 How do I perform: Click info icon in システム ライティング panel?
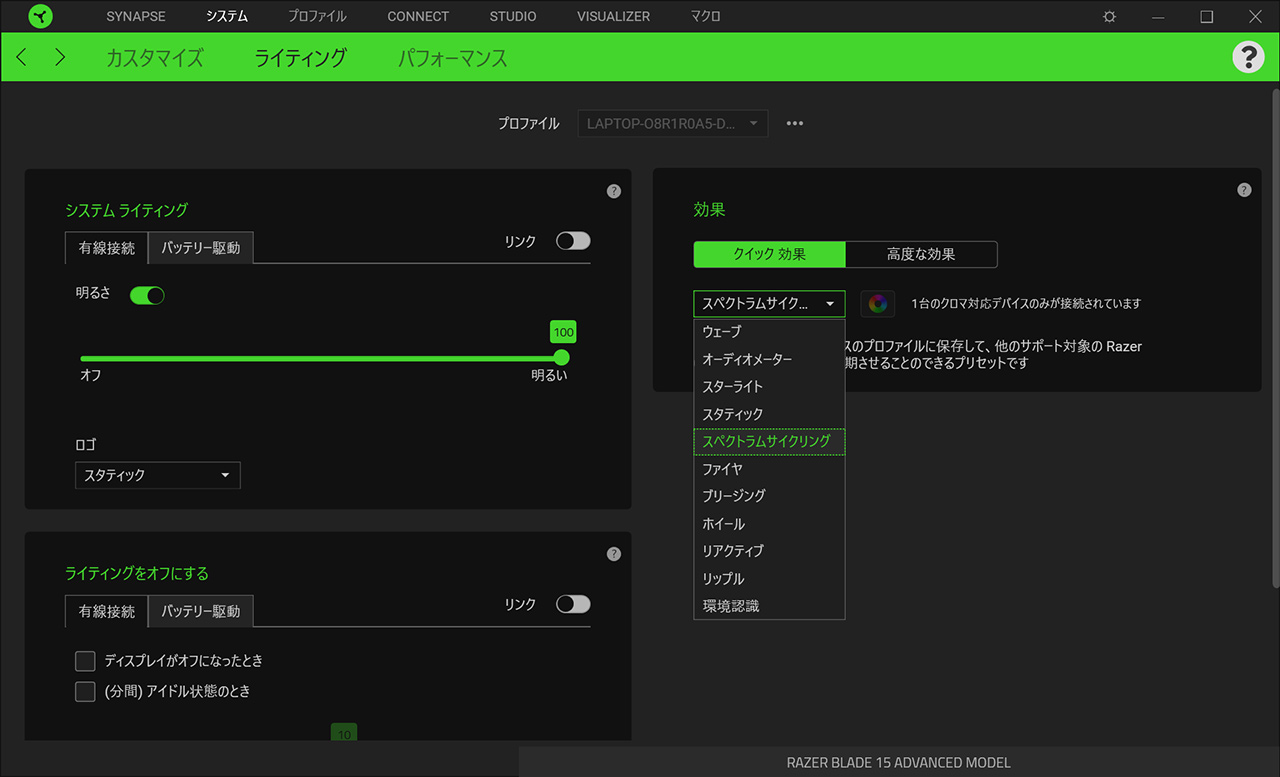click(x=614, y=191)
